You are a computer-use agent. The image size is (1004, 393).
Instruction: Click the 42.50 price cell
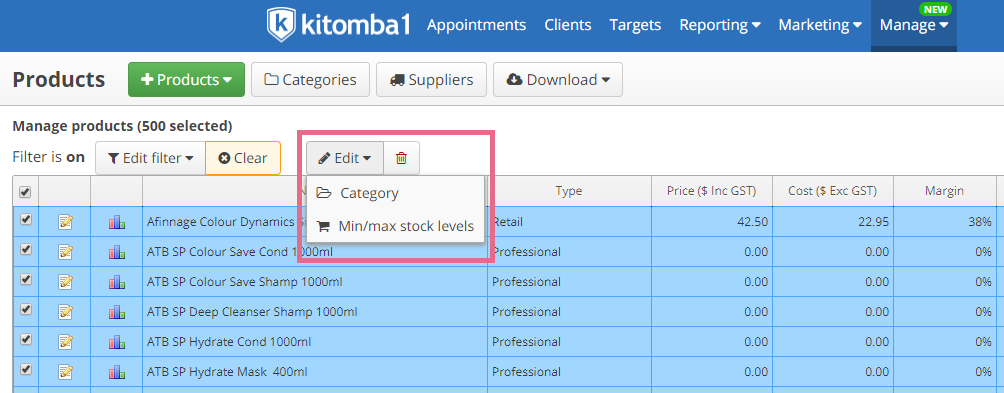712,221
